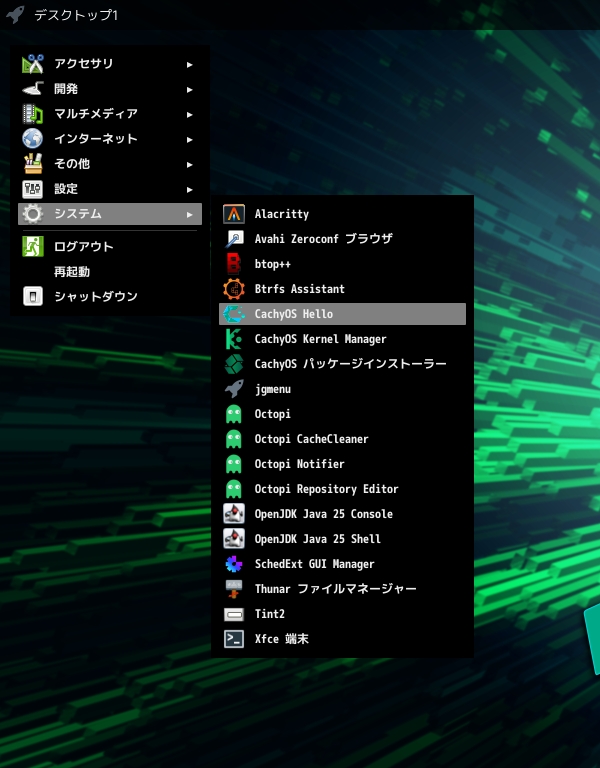600x768 pixels.
Task: Expand the 設定 submenu arrow
Action: [x=190, y=190]
